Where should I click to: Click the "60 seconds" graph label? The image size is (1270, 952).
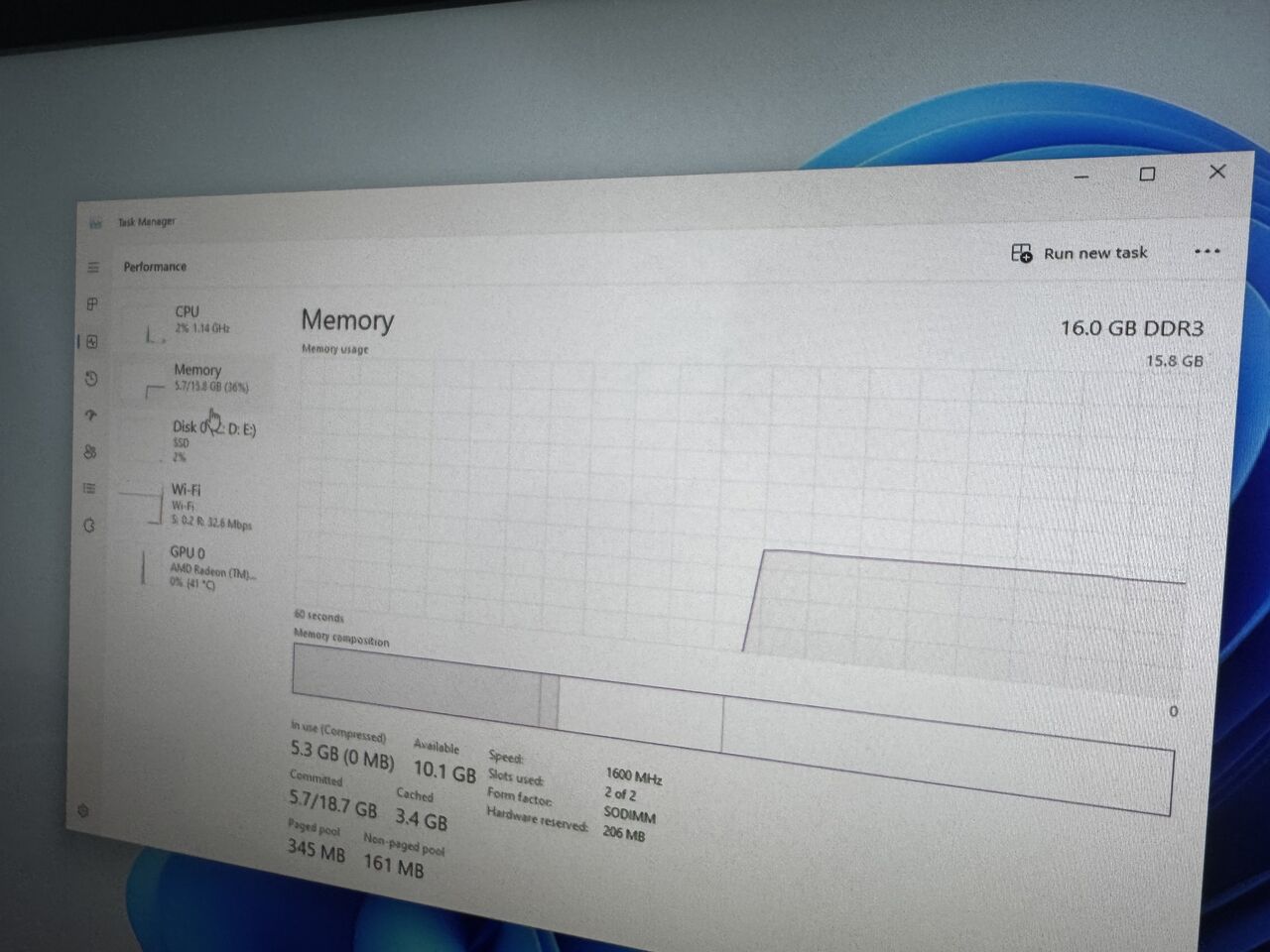pyautogui.click(x=318, y=616)
